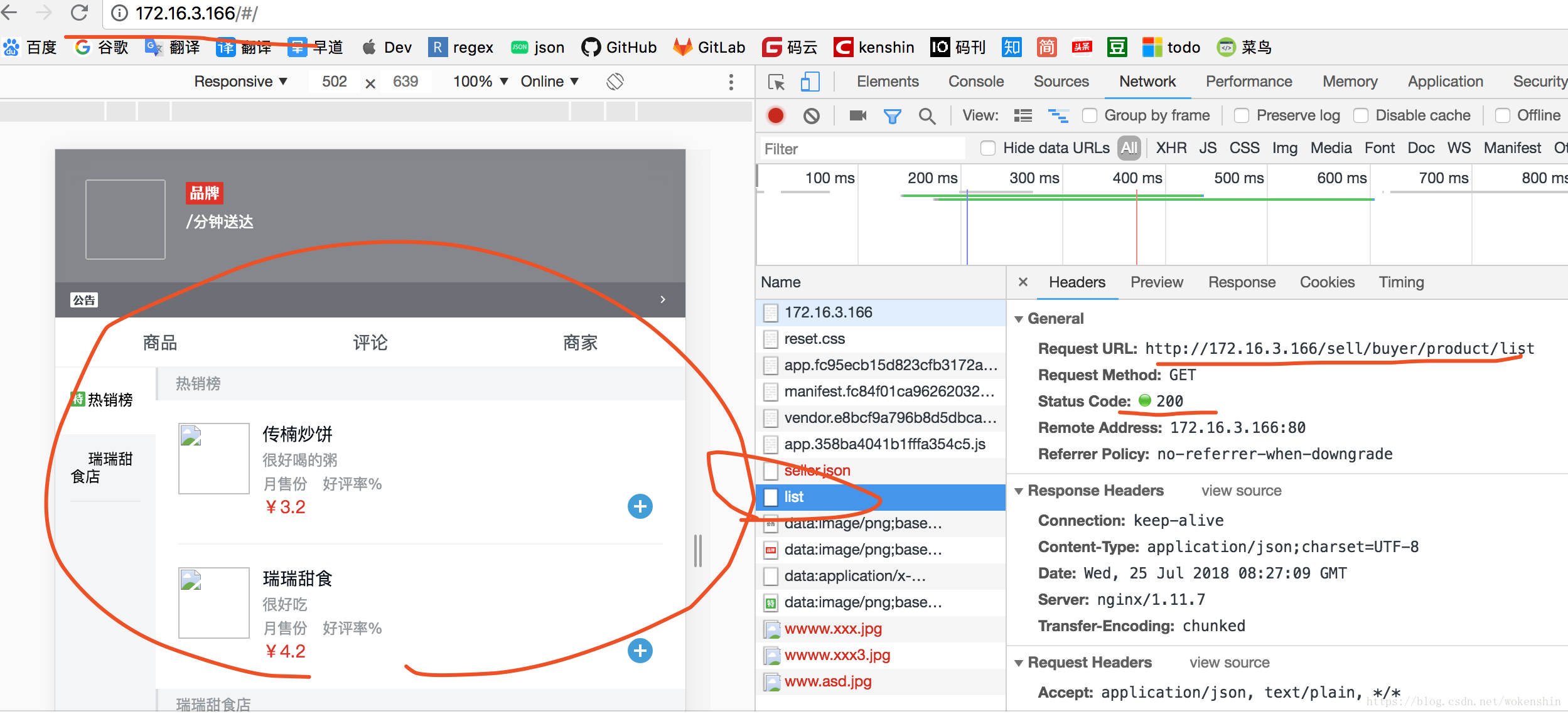Use large request rows view
1568x714 pixels.
(x=1023, y=115)
